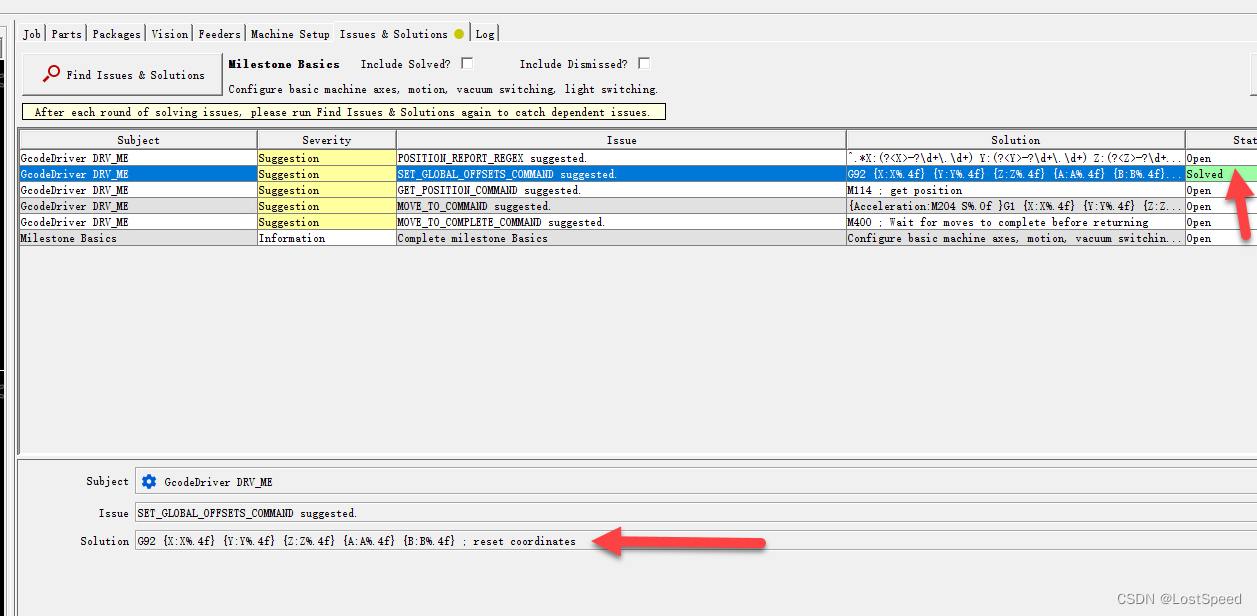Viewport: 1257px width, 616px height.
Task: Open the GcodeDriver DRV_ME gear settings icon
Action: 148,481
